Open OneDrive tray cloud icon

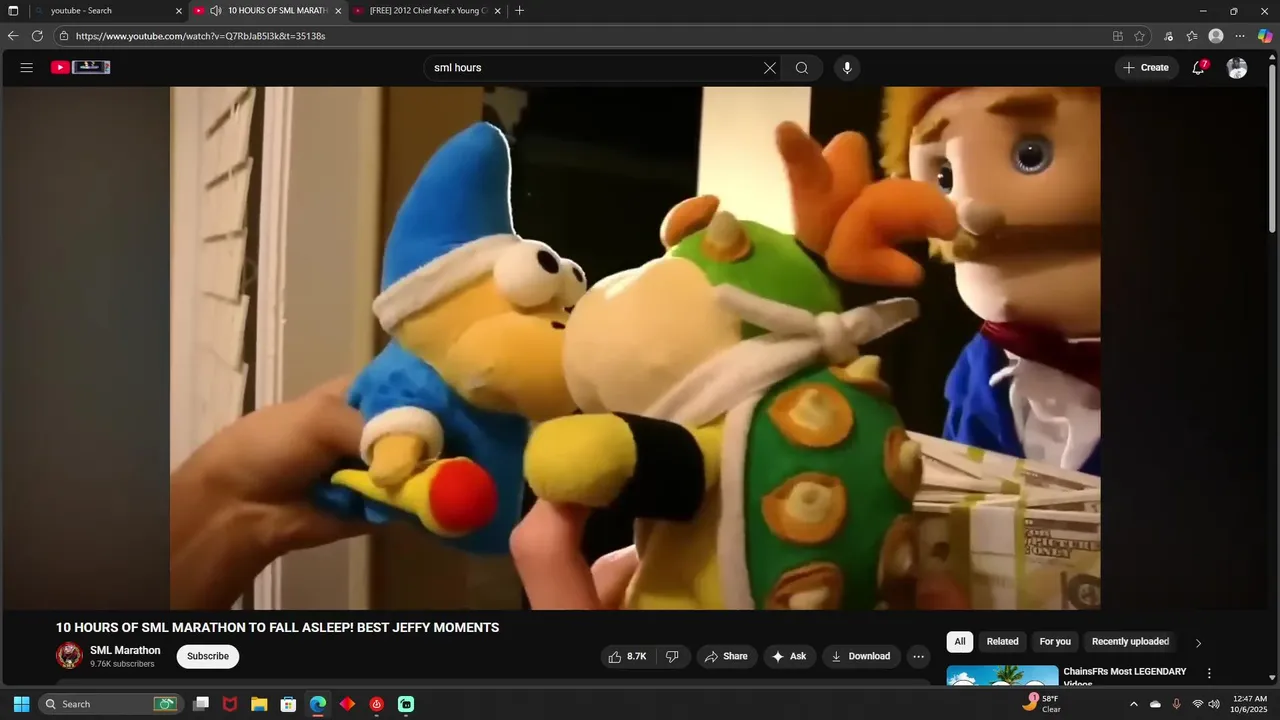[x=1155, y=704]
